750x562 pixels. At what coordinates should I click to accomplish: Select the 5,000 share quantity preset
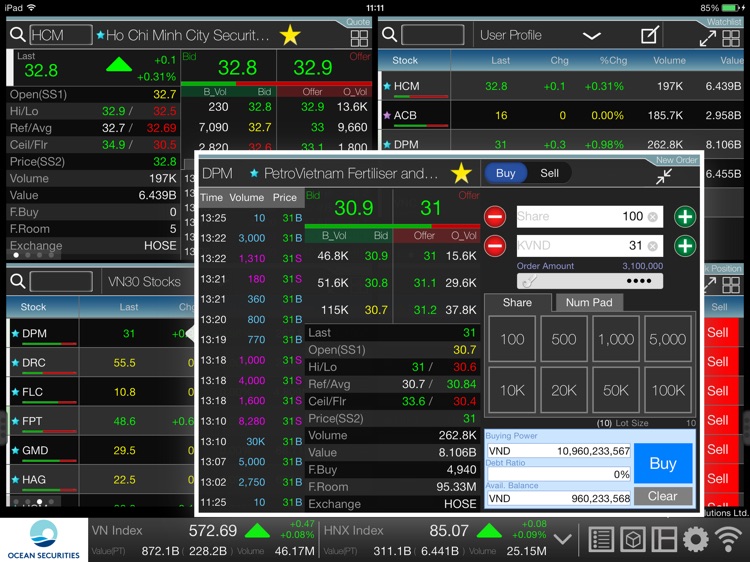668,339
